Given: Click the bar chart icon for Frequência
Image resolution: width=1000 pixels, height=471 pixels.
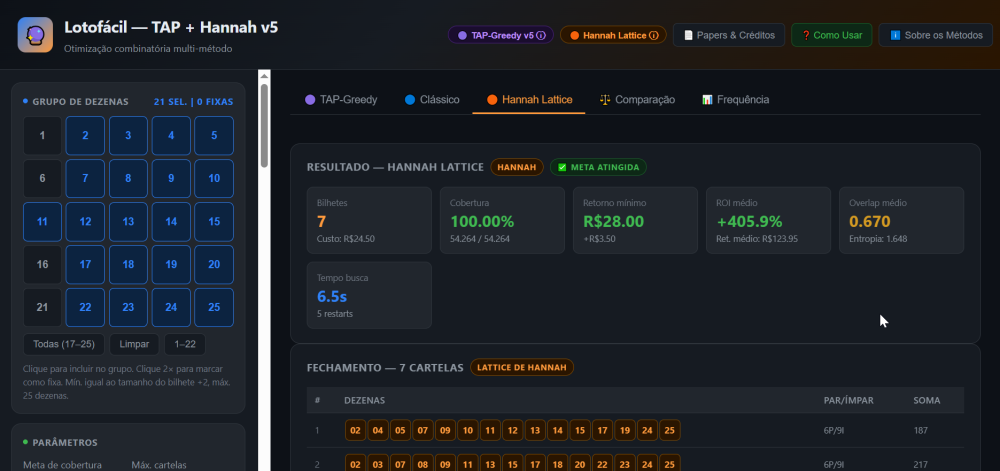Looking at the screenshot, I should point(707,100).
